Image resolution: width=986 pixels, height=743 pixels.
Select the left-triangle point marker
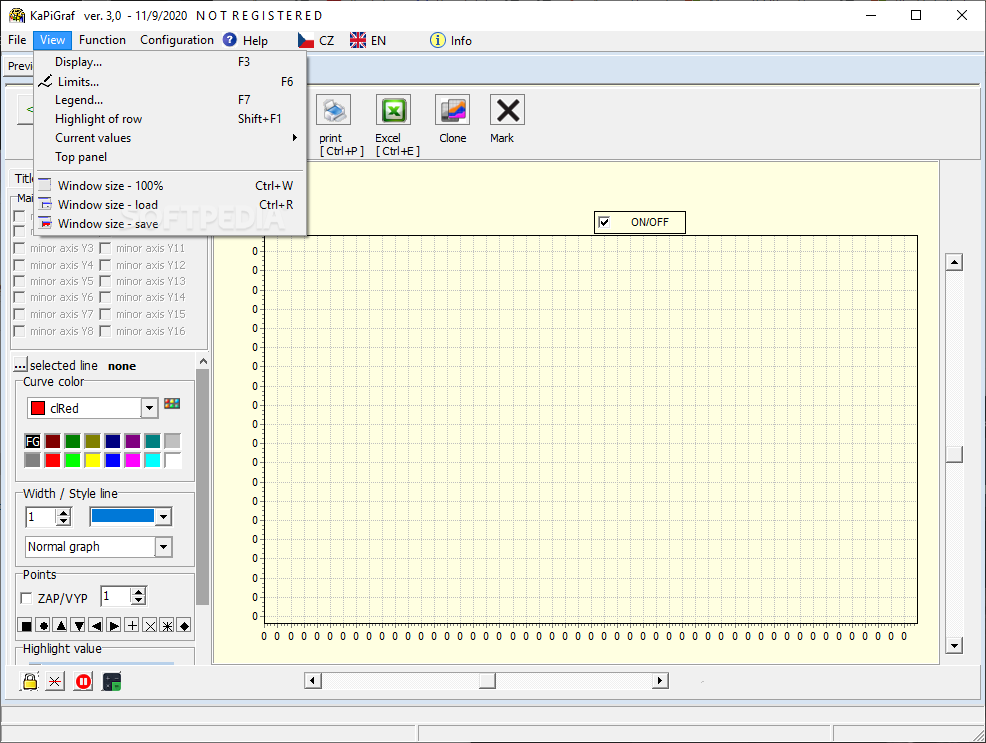96,625
